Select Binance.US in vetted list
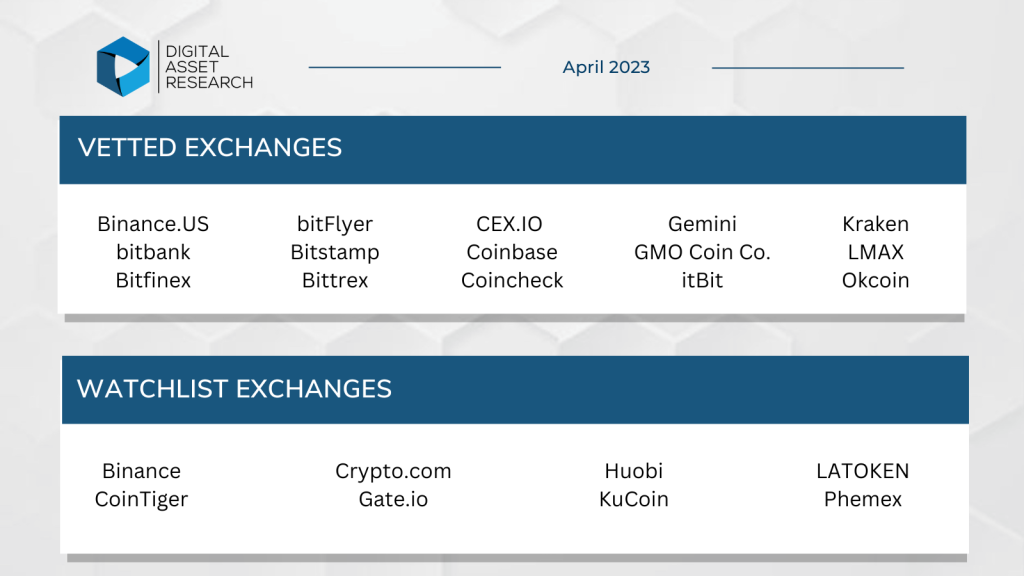Viewport: 1024px width, 576px height. point(153,224)
